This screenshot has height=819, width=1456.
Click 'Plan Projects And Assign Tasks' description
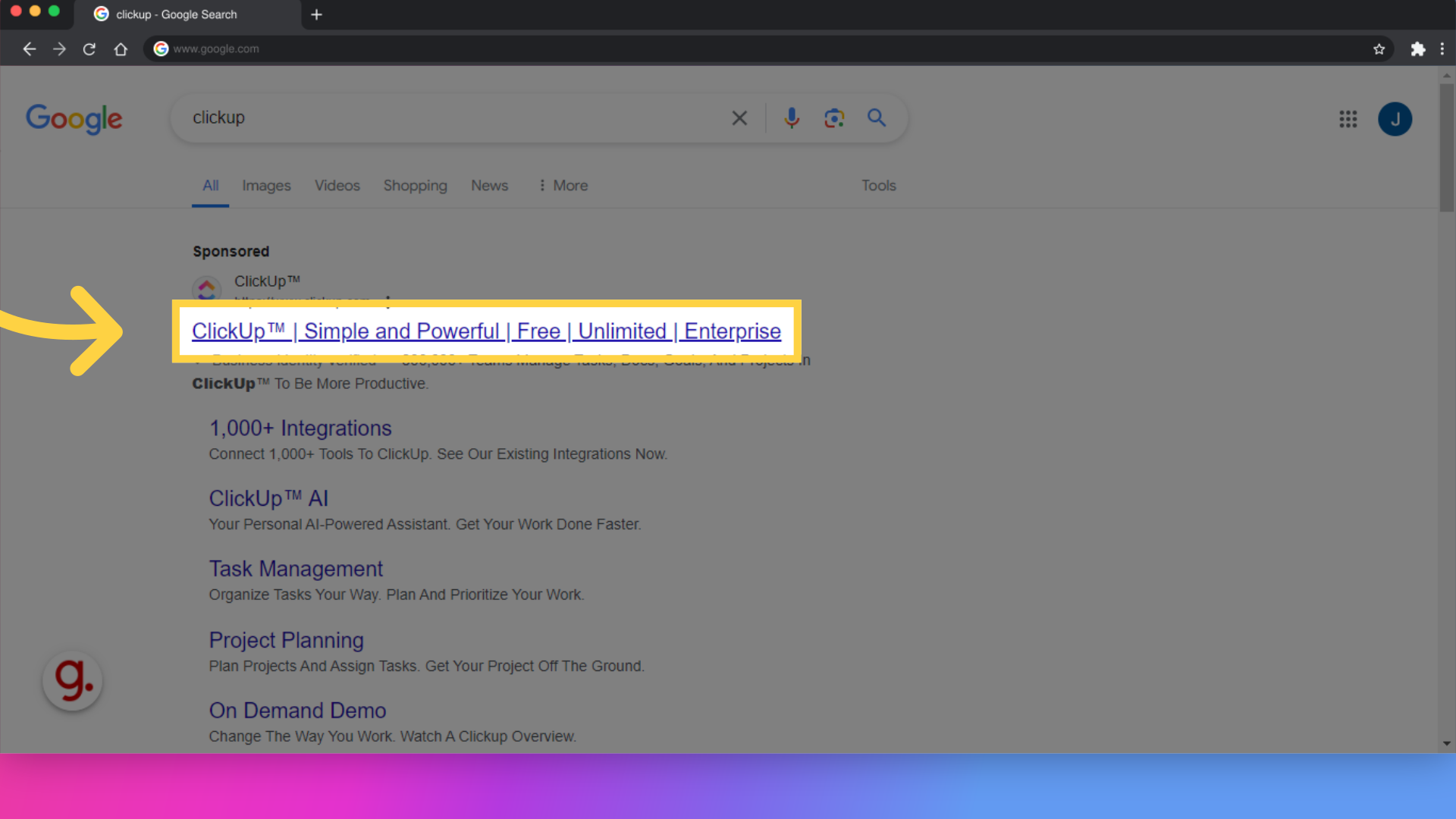(427, 667)
